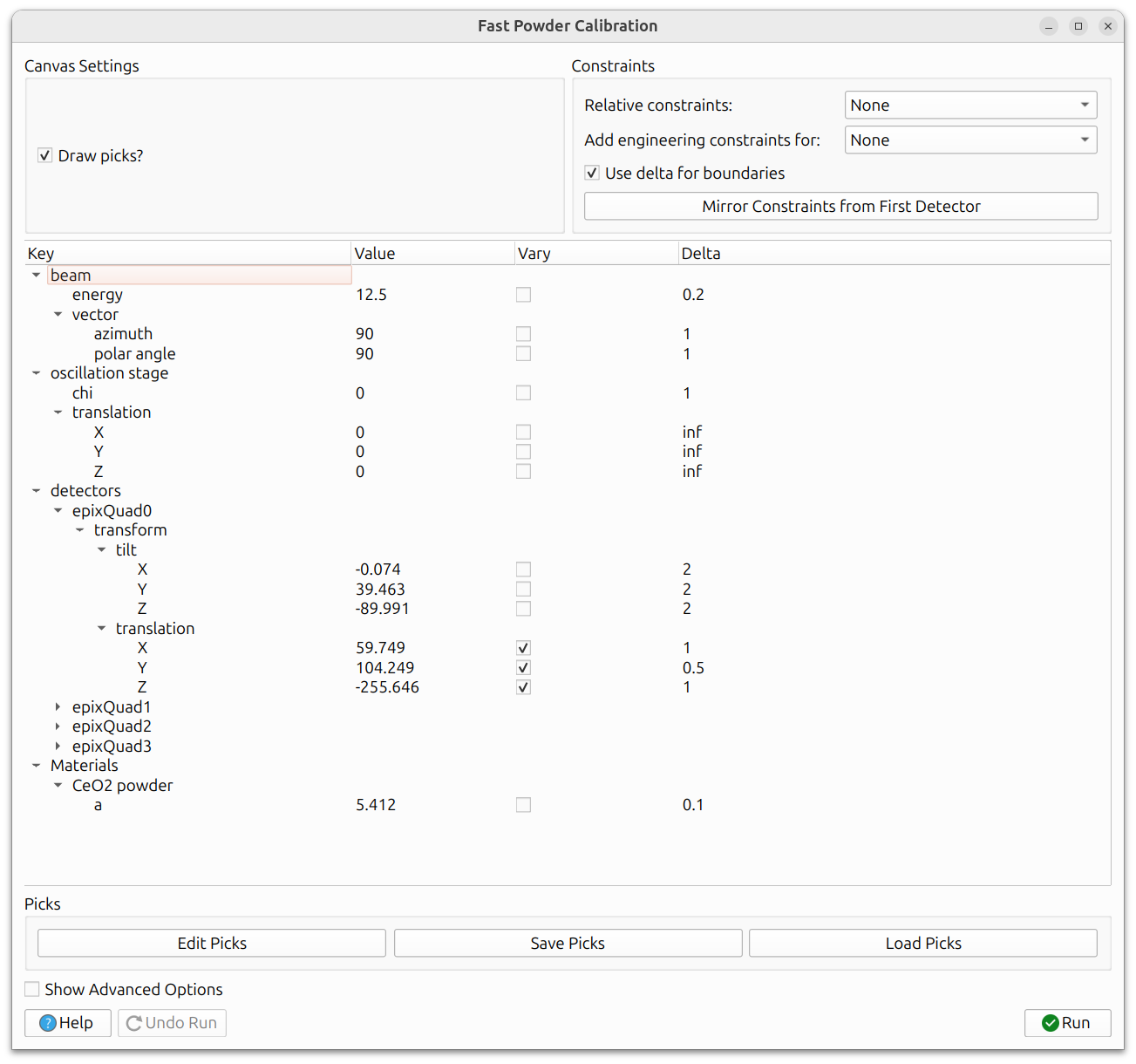Click the Key column header
The image size is (1136, 1064).
(x=187, y=254)
